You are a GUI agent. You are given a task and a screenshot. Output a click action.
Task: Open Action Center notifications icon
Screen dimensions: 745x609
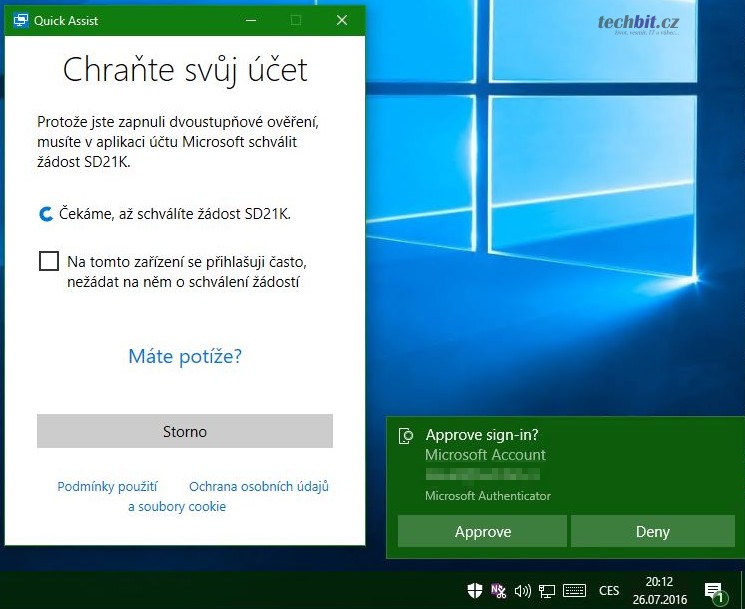click(x=714, y=590)
